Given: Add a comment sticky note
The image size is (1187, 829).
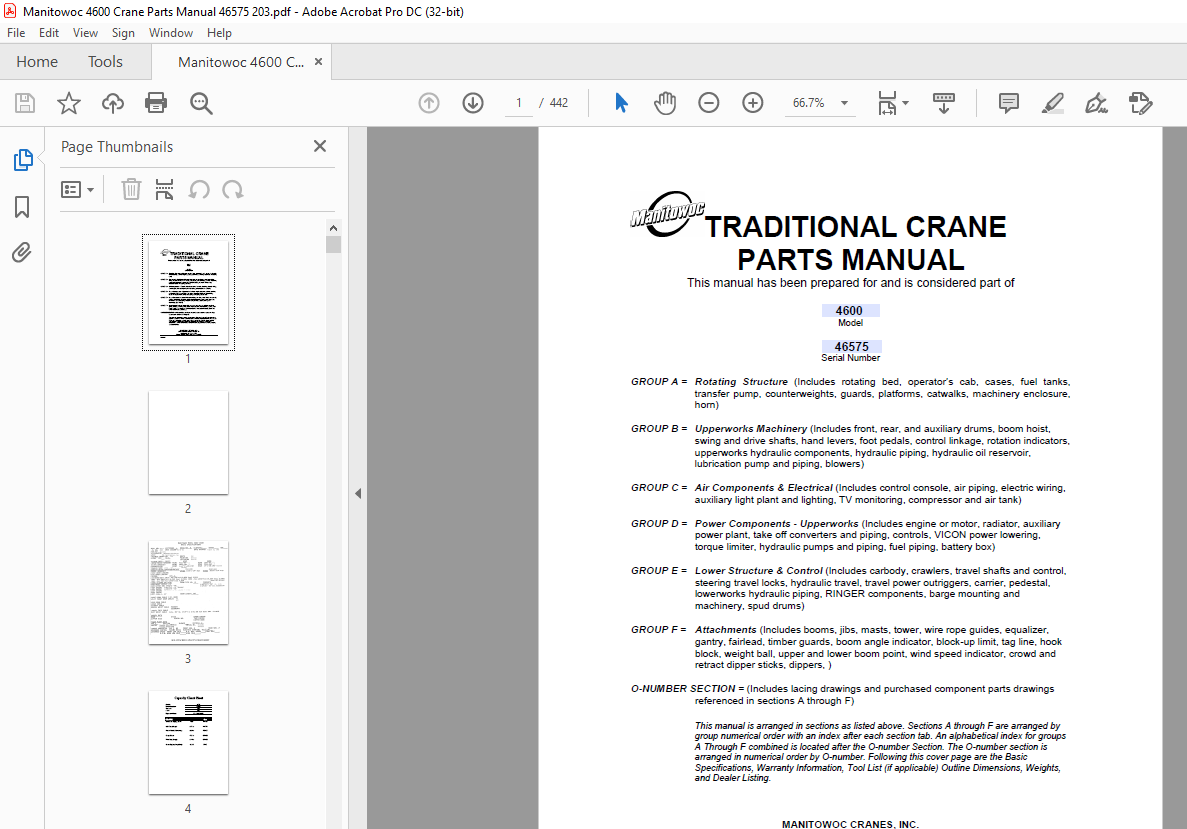Looking at the screenshot, I should coord(1008,103).
